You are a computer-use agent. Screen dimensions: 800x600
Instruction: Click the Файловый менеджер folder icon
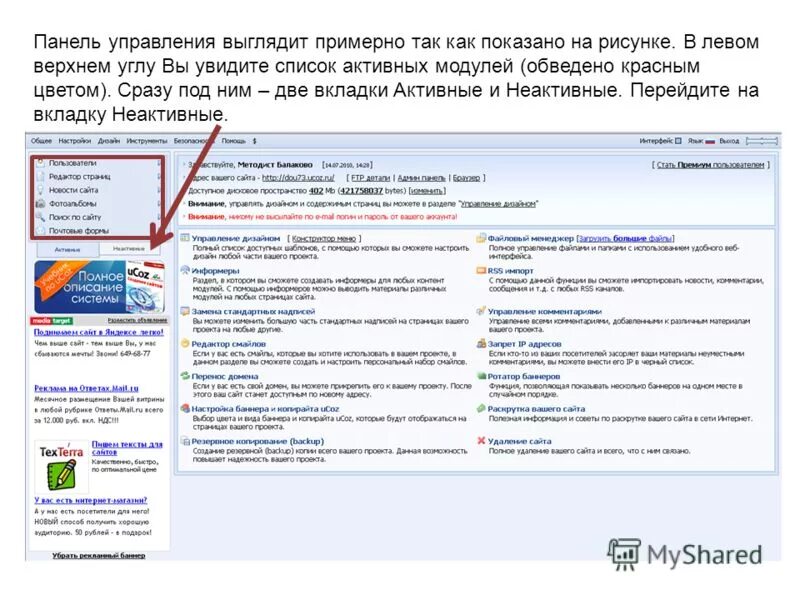coord(481,238)
